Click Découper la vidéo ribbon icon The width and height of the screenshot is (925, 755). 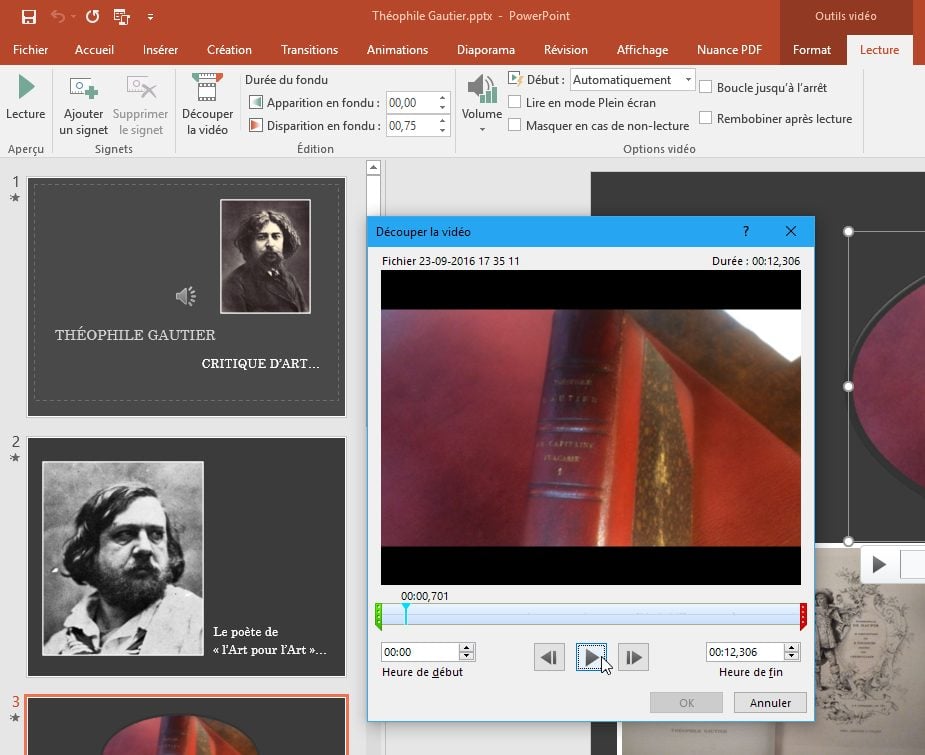tap(207, 87)
